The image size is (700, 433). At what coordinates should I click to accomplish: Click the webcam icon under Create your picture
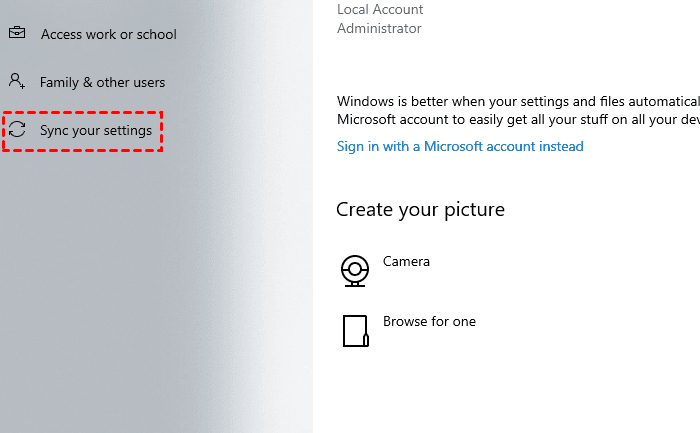point(354,270)
